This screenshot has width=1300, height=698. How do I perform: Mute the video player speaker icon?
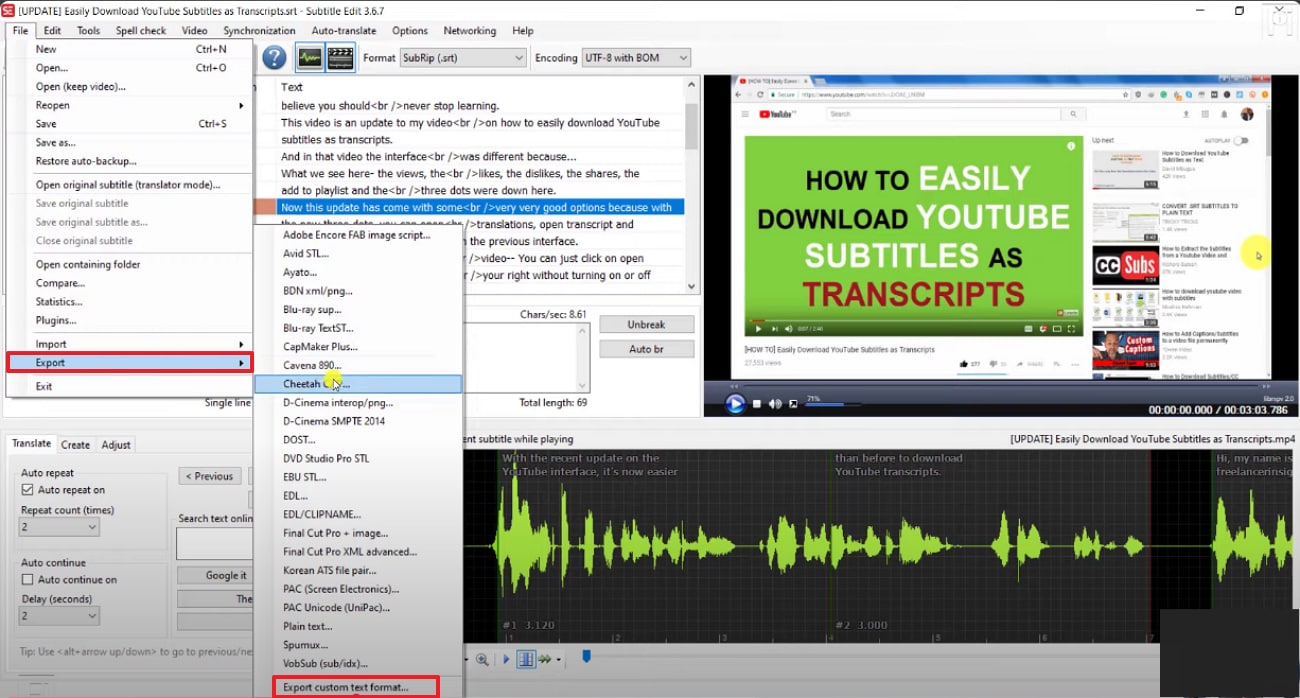(775, 404)
